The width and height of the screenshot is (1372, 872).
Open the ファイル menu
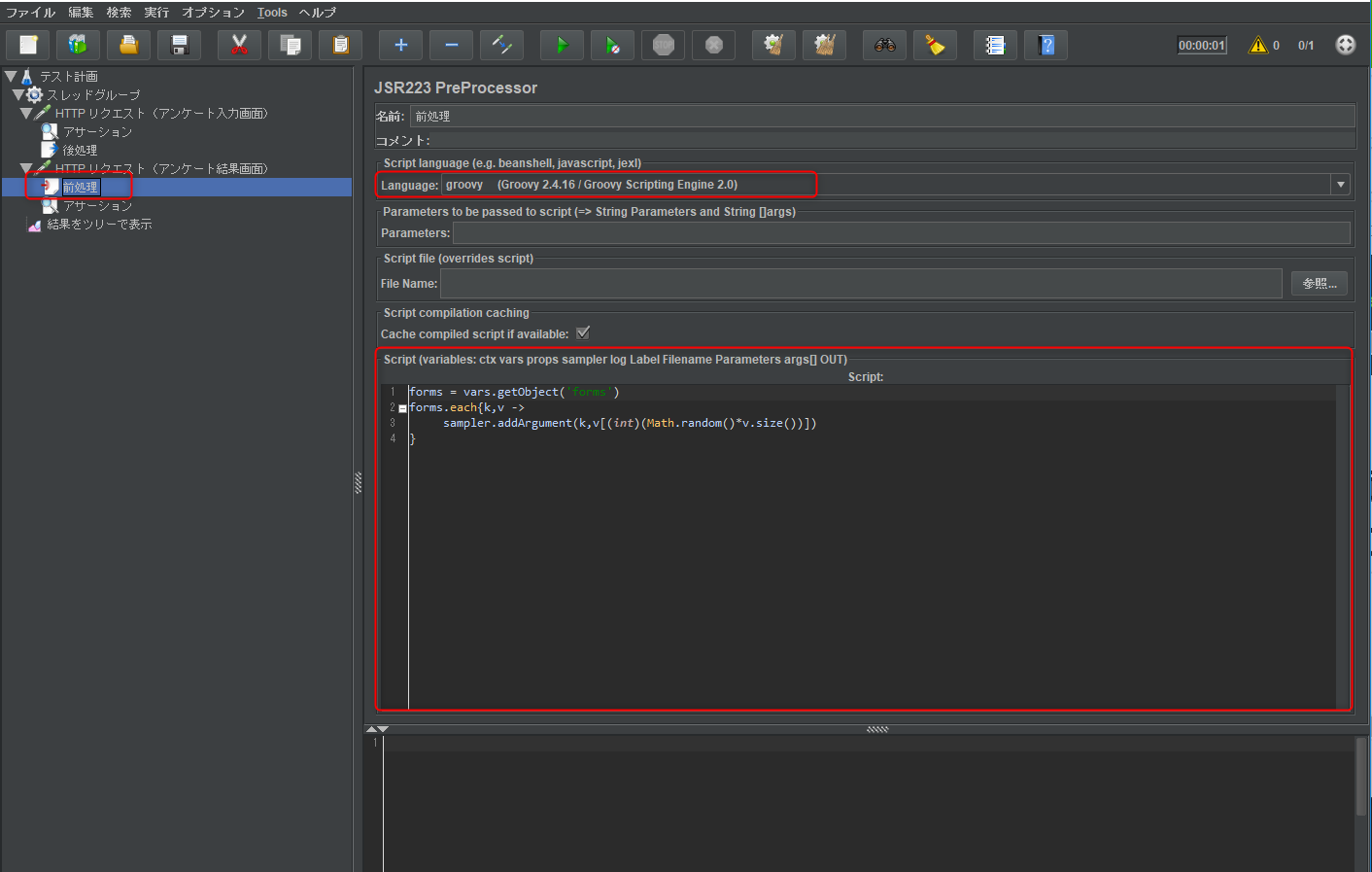tap(30, 13)
